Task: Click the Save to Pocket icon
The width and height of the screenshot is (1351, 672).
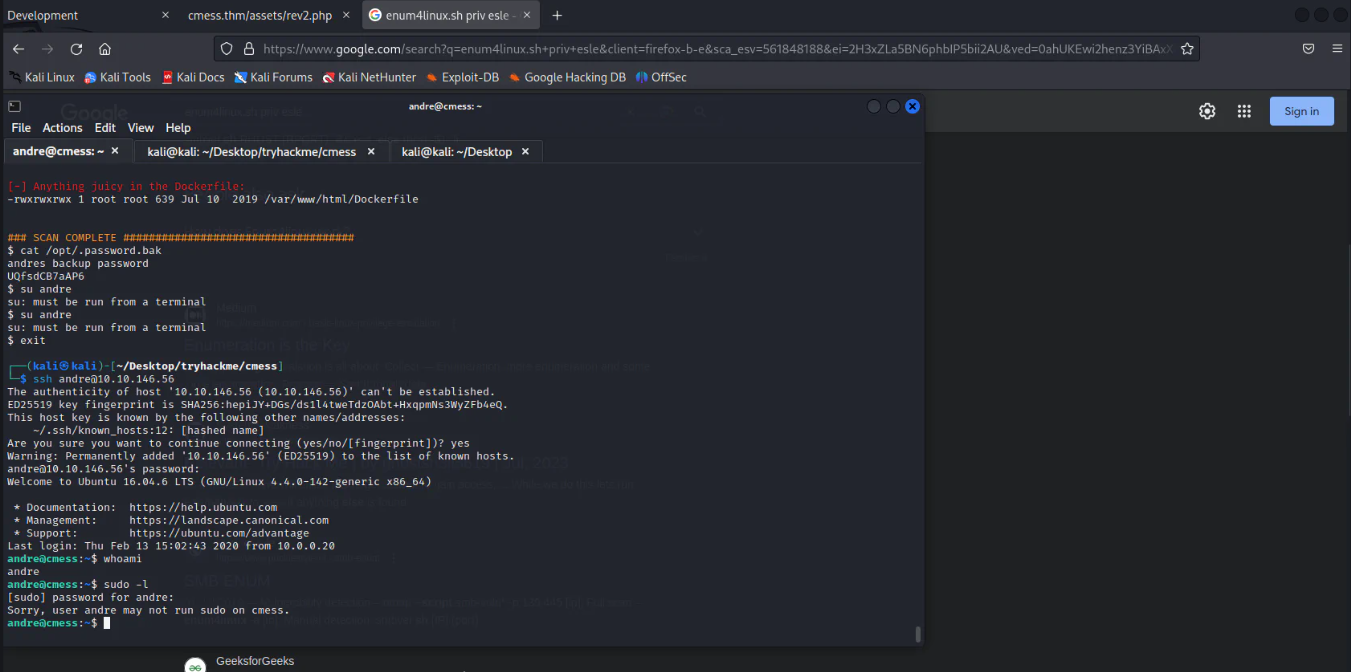Action: point(1308,49)
